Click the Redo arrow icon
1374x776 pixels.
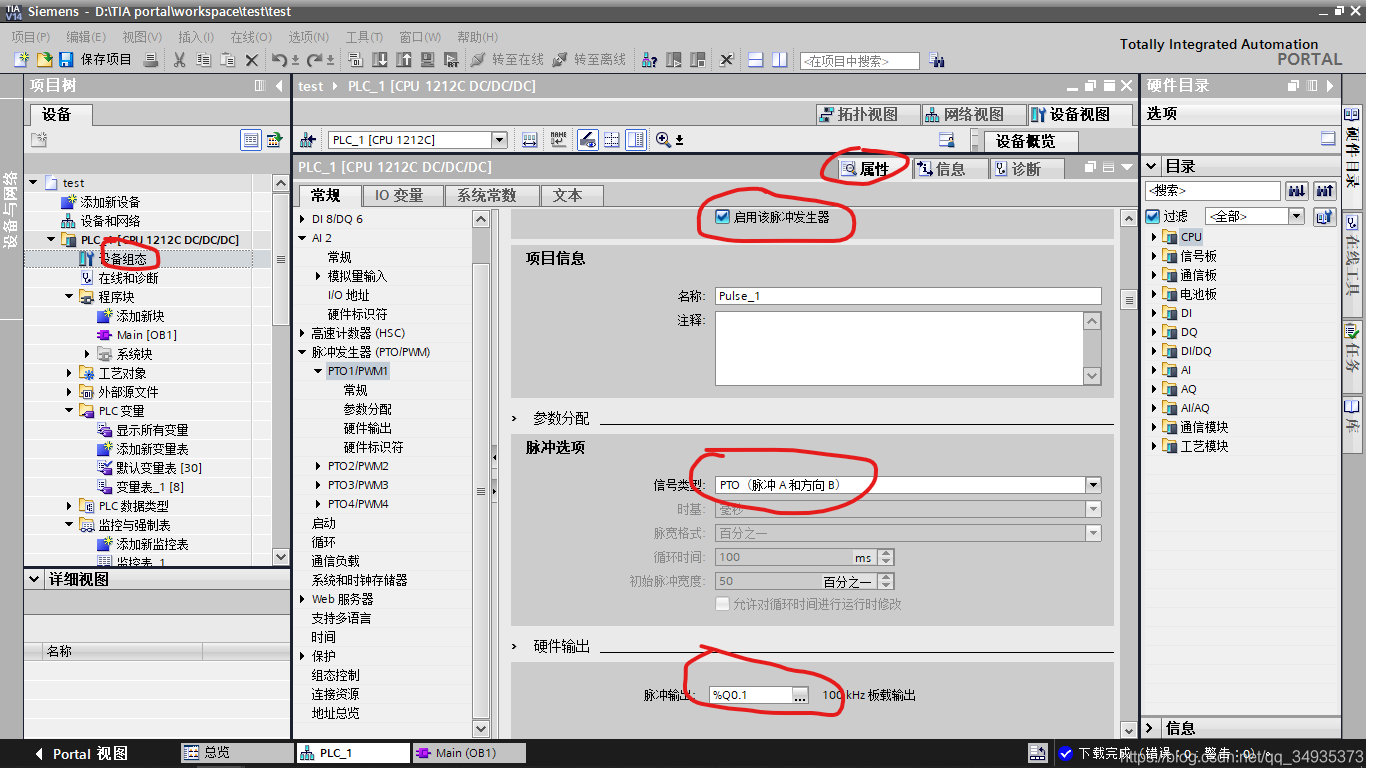pos(314,60)
